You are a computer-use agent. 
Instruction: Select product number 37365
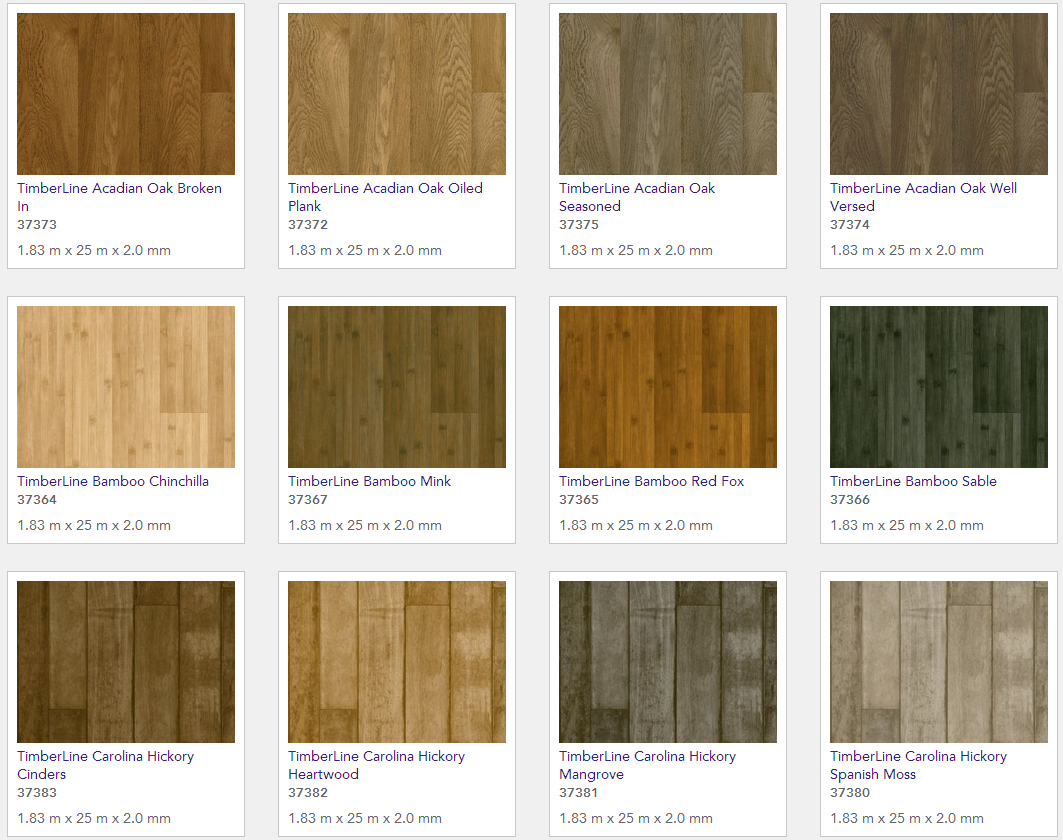point(579,500)
